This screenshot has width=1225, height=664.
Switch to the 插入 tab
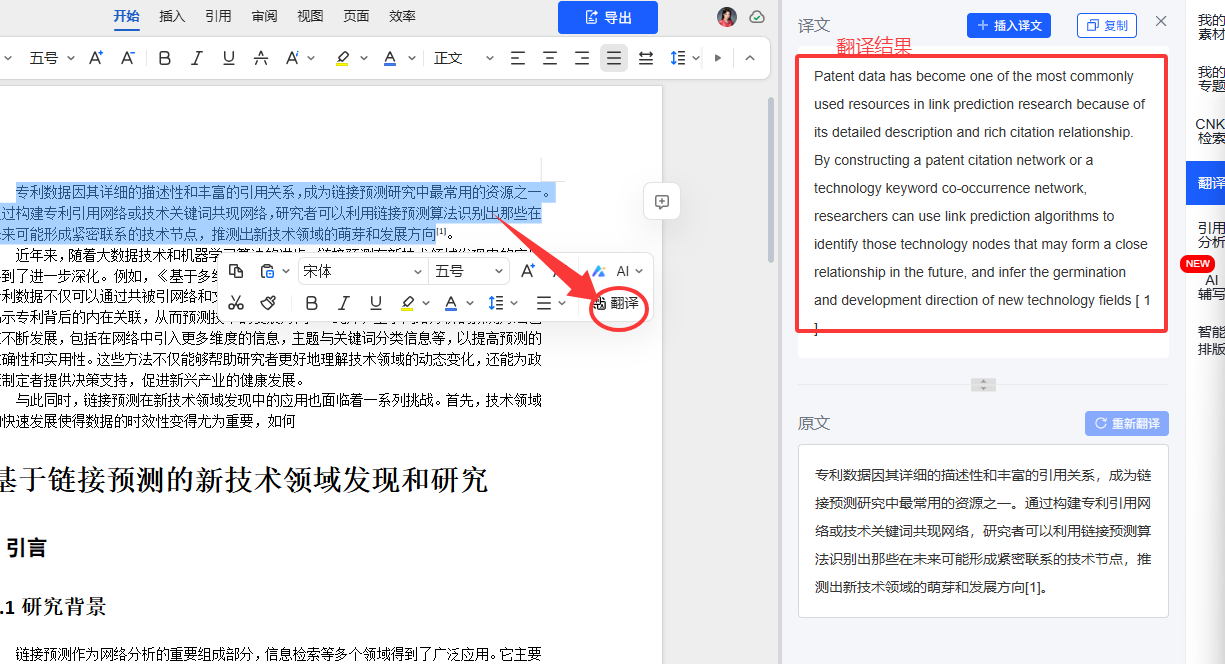tap(173, 16)
